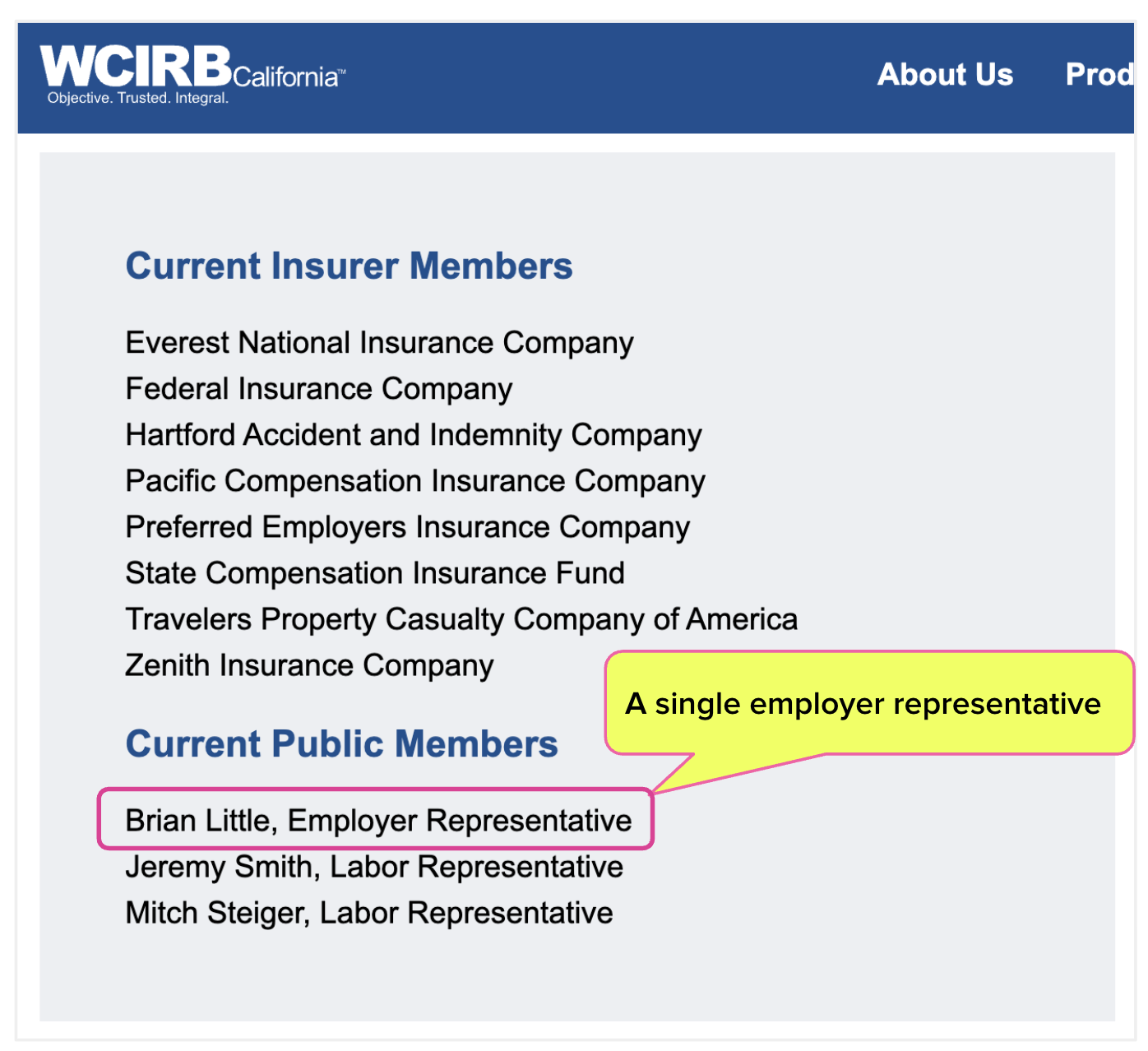
Task: Click Hartford Accident and Indemnity Company
Action: [414, 435]
